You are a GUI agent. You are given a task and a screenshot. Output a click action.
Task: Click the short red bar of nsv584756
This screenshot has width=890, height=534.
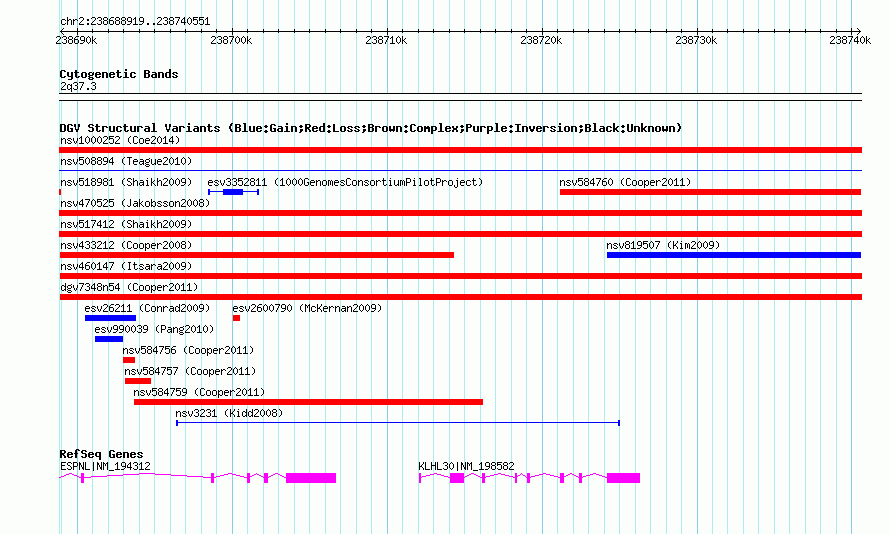tap(129, 360)
